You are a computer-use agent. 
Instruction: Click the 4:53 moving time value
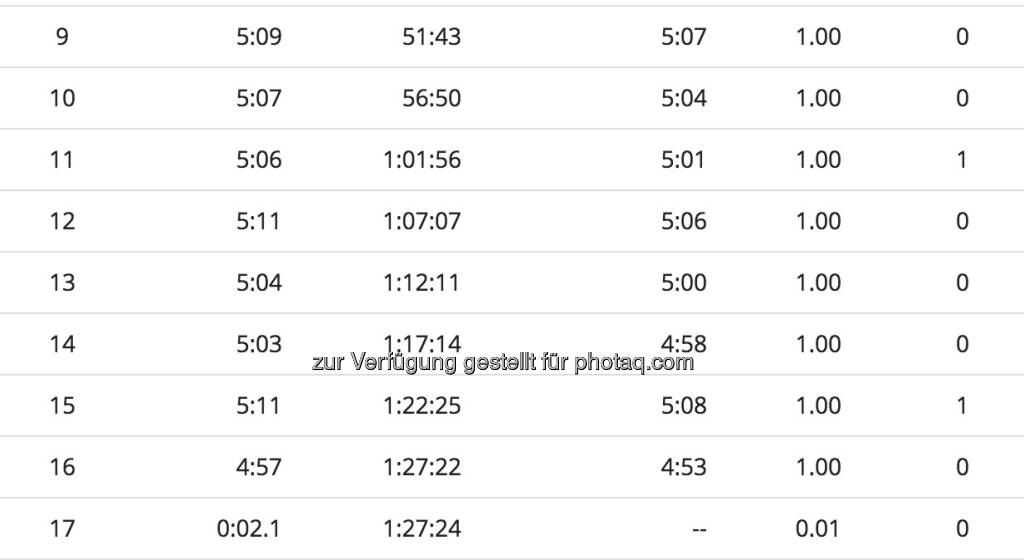click(684, 467)
